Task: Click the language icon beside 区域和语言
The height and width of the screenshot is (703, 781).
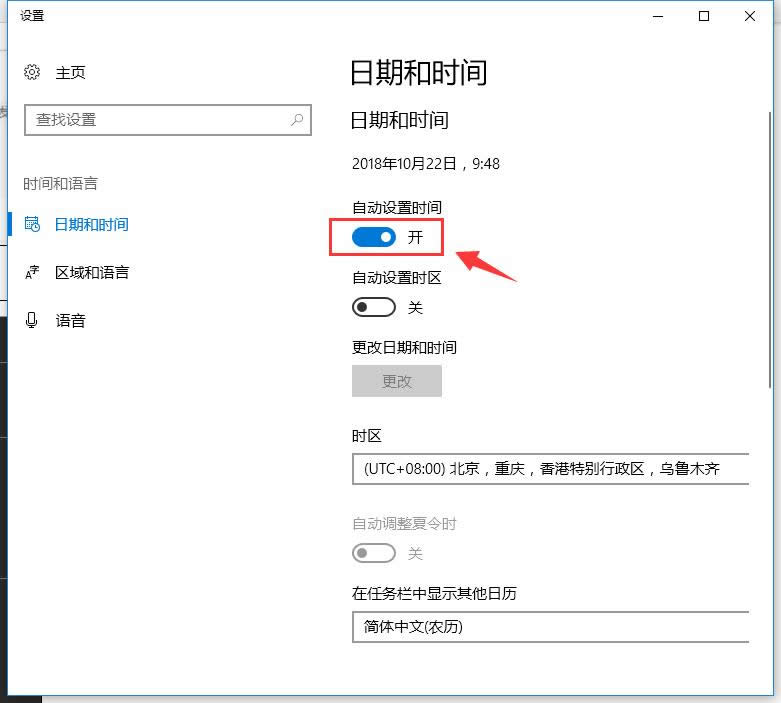Action: (32, 272)
